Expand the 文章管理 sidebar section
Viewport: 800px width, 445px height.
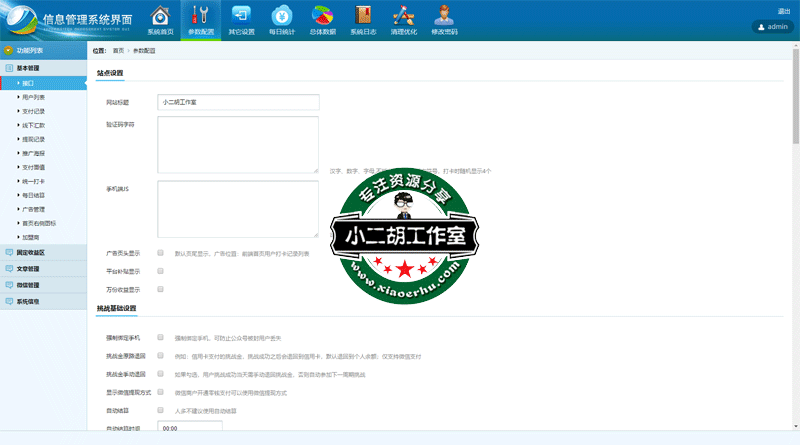click(43, 269)
